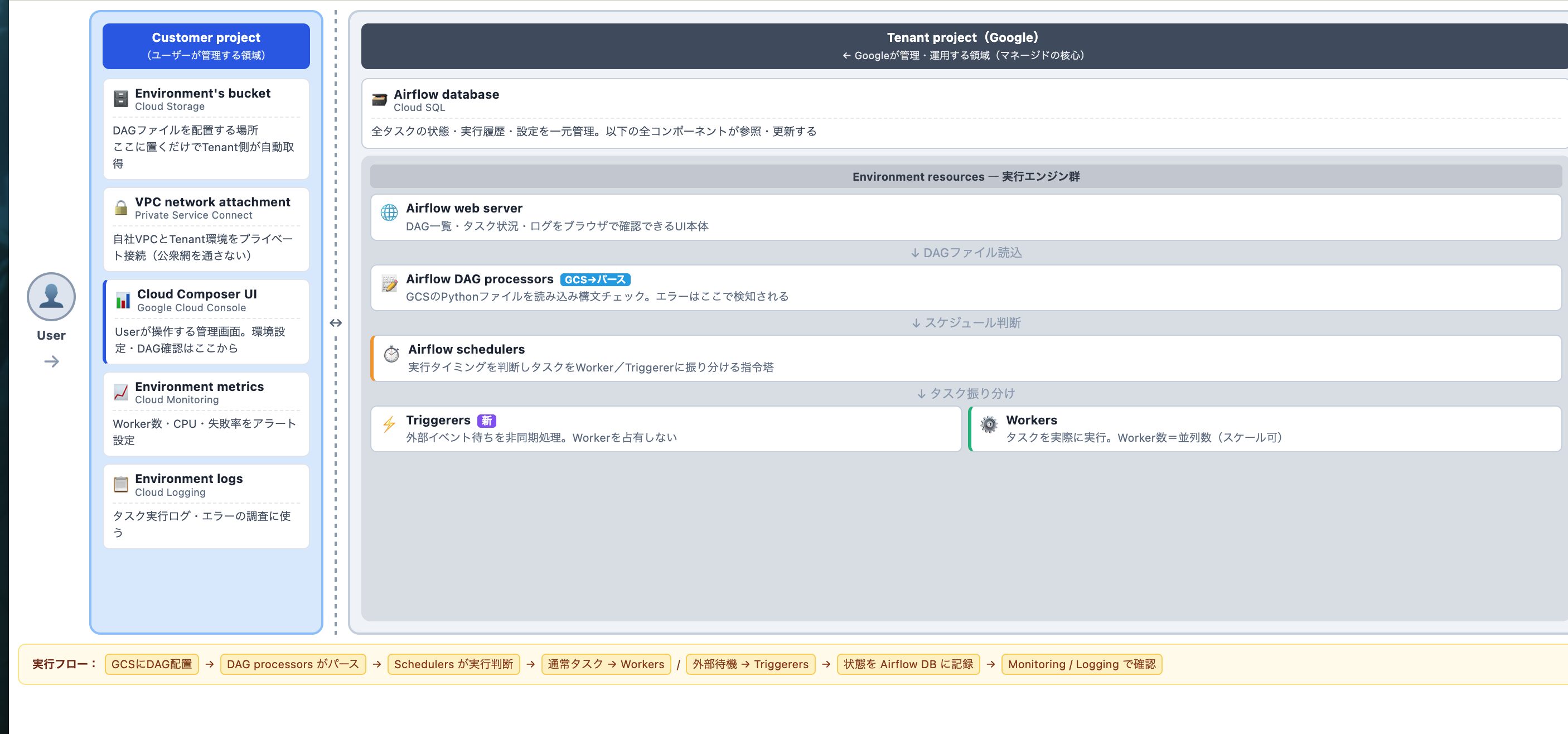The width and height of the screenshot is (1568, 734).
Task: Click the User label under the avatar
Action: coord(51,335)
